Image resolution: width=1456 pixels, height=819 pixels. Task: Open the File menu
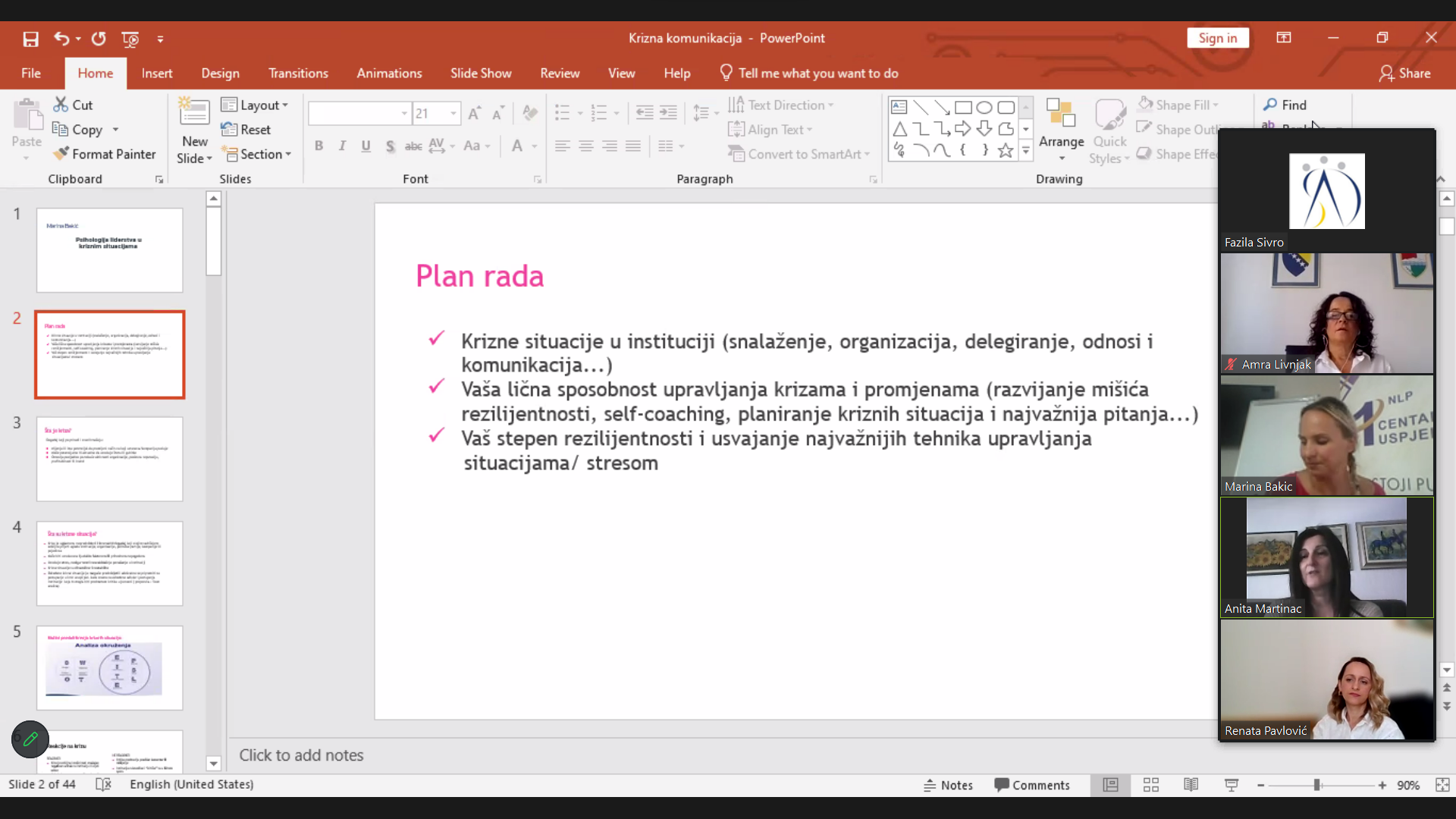tap(31, 73)
